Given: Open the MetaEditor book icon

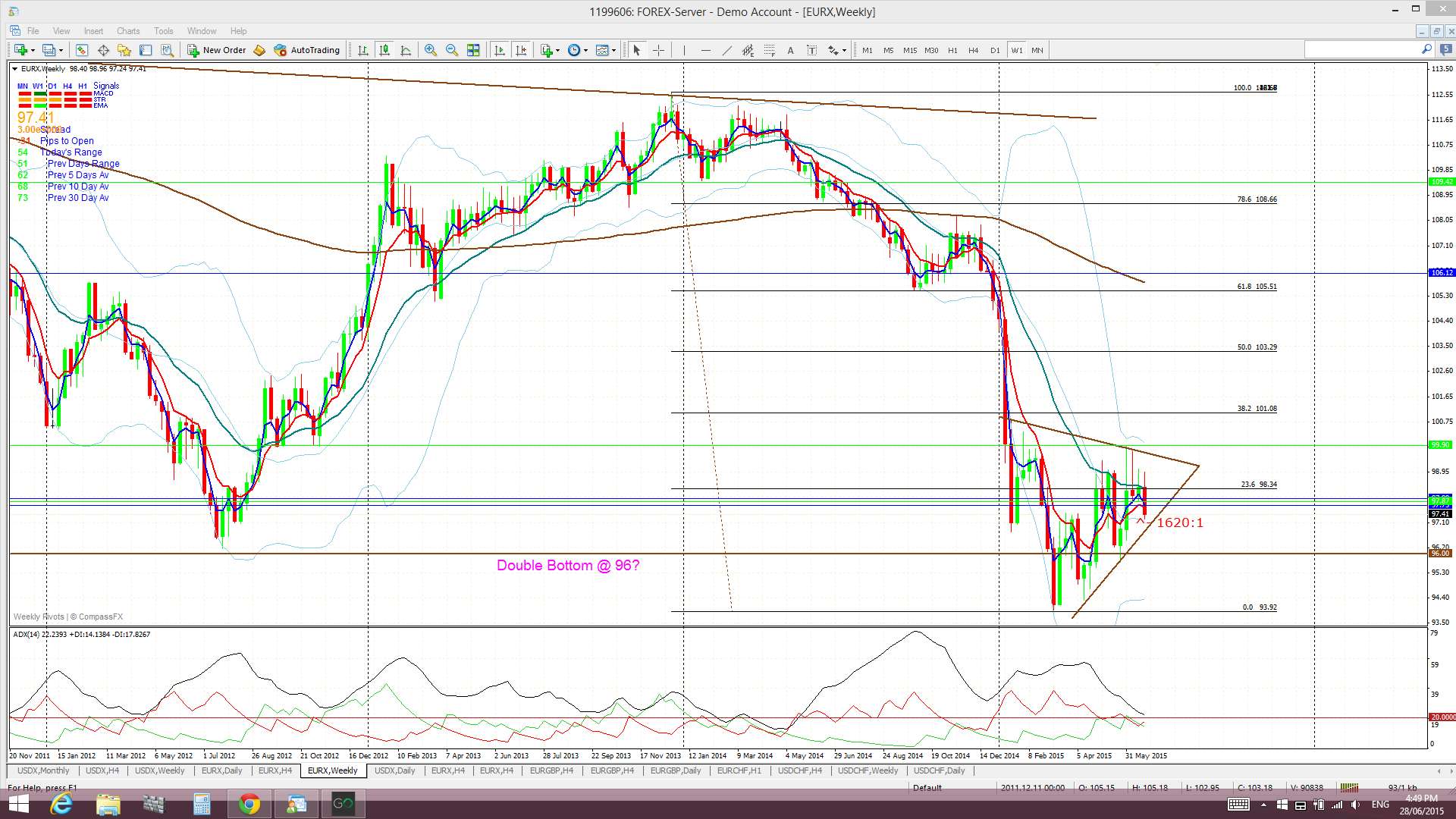Looking at the screenshot, I should (259, 50).
